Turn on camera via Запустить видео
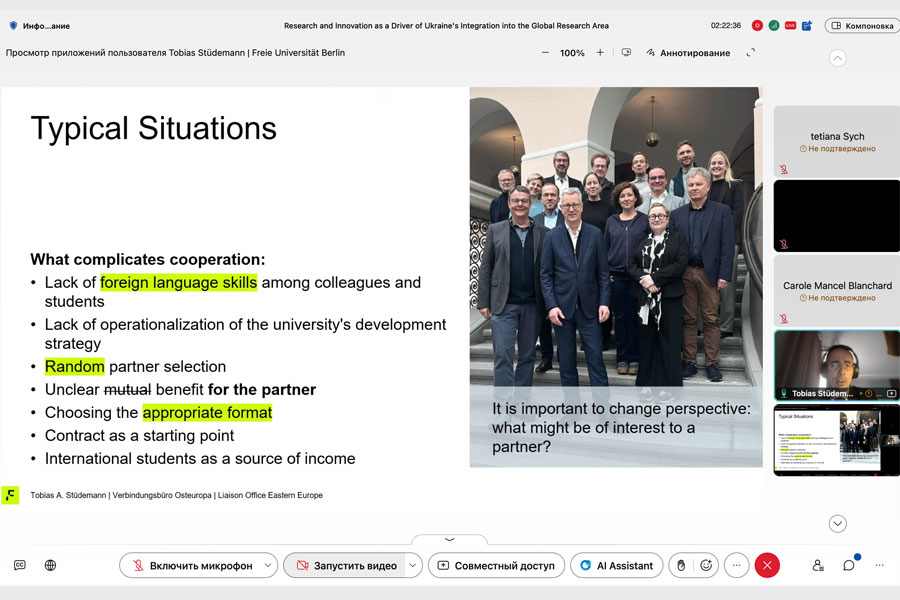This screenshot has height=600, width=900. click(x=344, y=565)
